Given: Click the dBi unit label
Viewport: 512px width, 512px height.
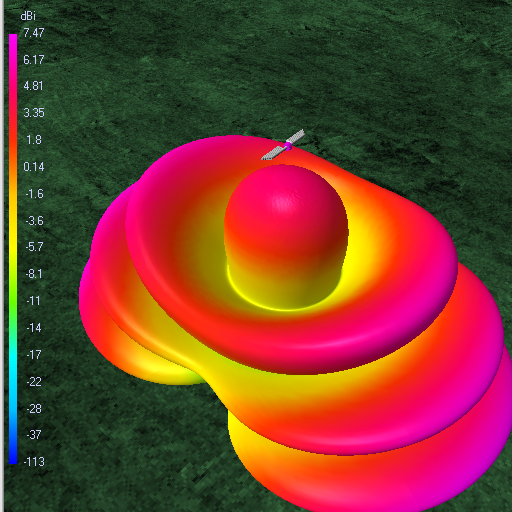Looking at the screenshot, I should 28,16.
